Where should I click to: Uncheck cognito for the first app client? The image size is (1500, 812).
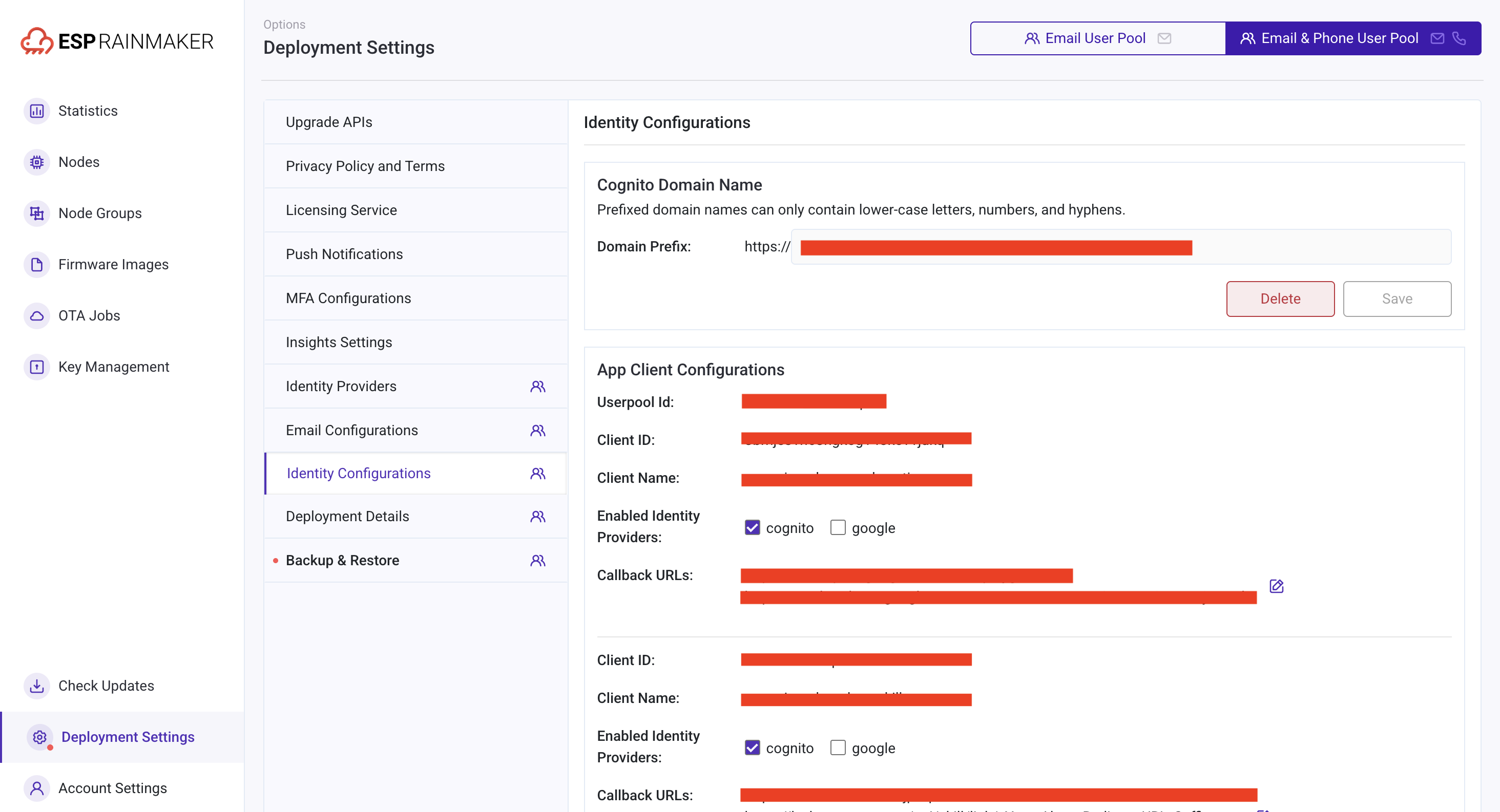(753, 527)
